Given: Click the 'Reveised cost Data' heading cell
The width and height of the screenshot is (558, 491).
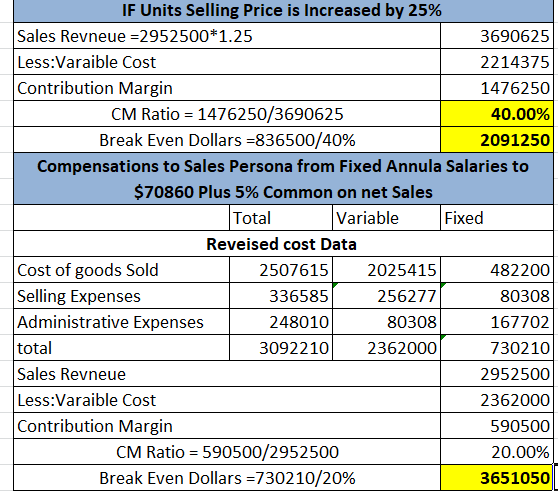Looking at the screenshot, I should pyautogui.click(x=283, y=244).
